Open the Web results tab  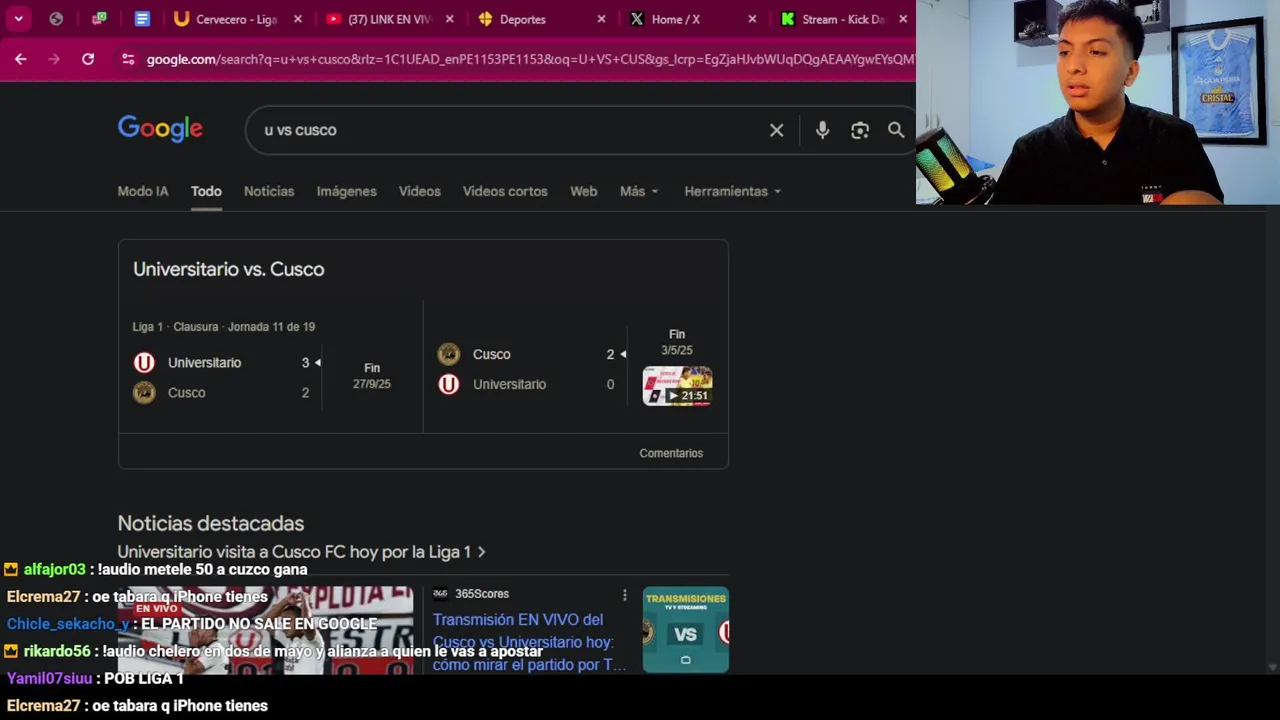(x=583, y=191)
